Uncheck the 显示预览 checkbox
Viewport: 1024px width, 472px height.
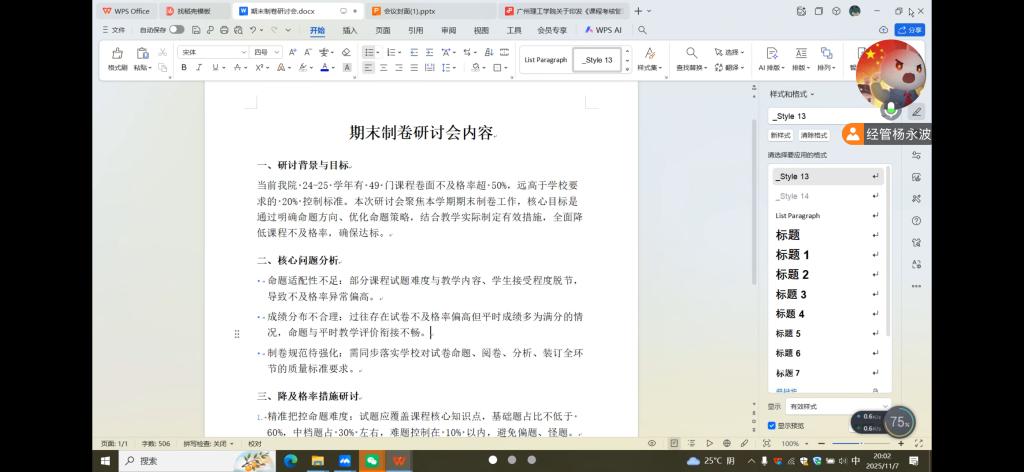tap(771, 425)
